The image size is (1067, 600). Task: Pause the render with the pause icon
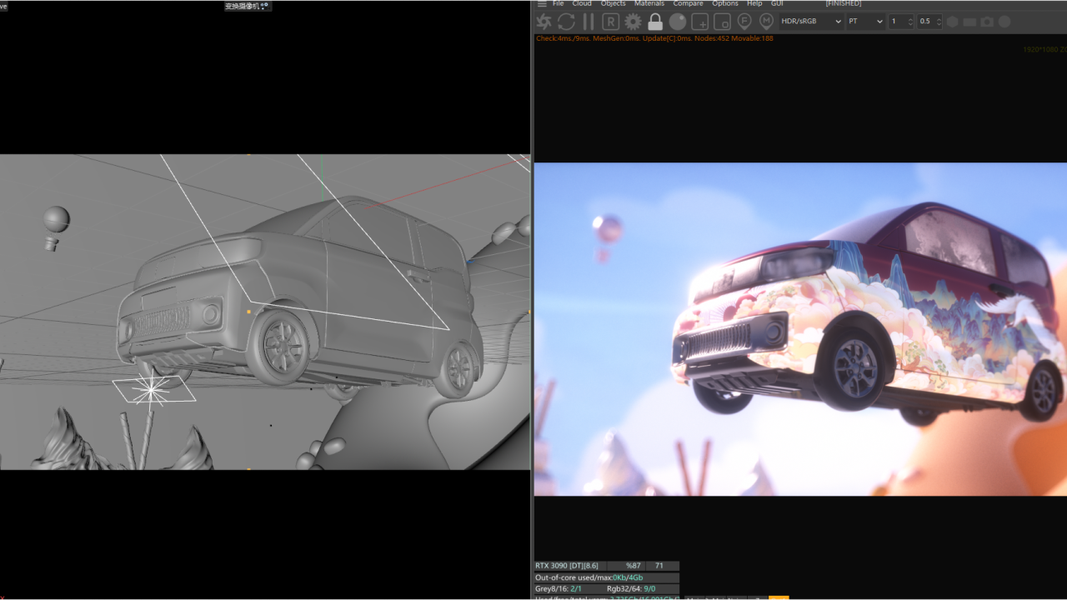589,22
